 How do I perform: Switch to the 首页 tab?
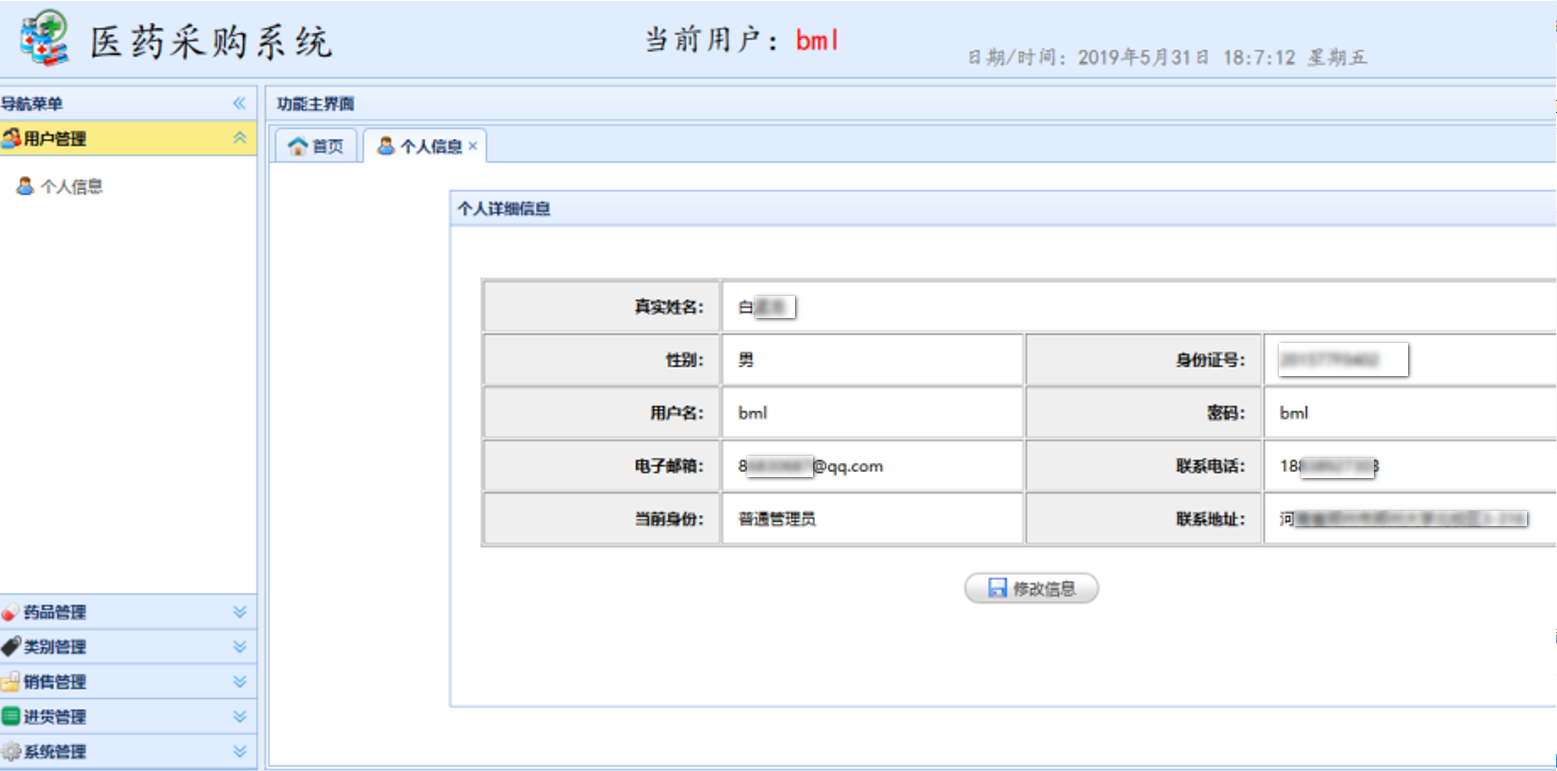tap(316, 146)
